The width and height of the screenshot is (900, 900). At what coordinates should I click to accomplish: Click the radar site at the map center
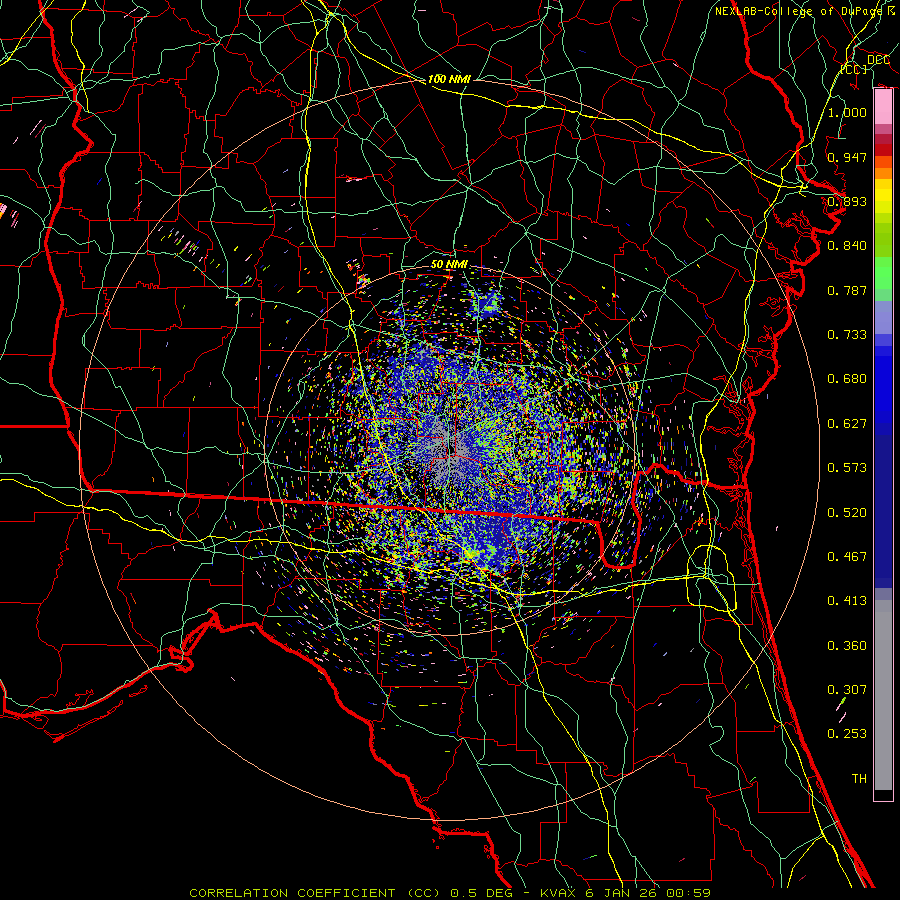tap(450, 449)
